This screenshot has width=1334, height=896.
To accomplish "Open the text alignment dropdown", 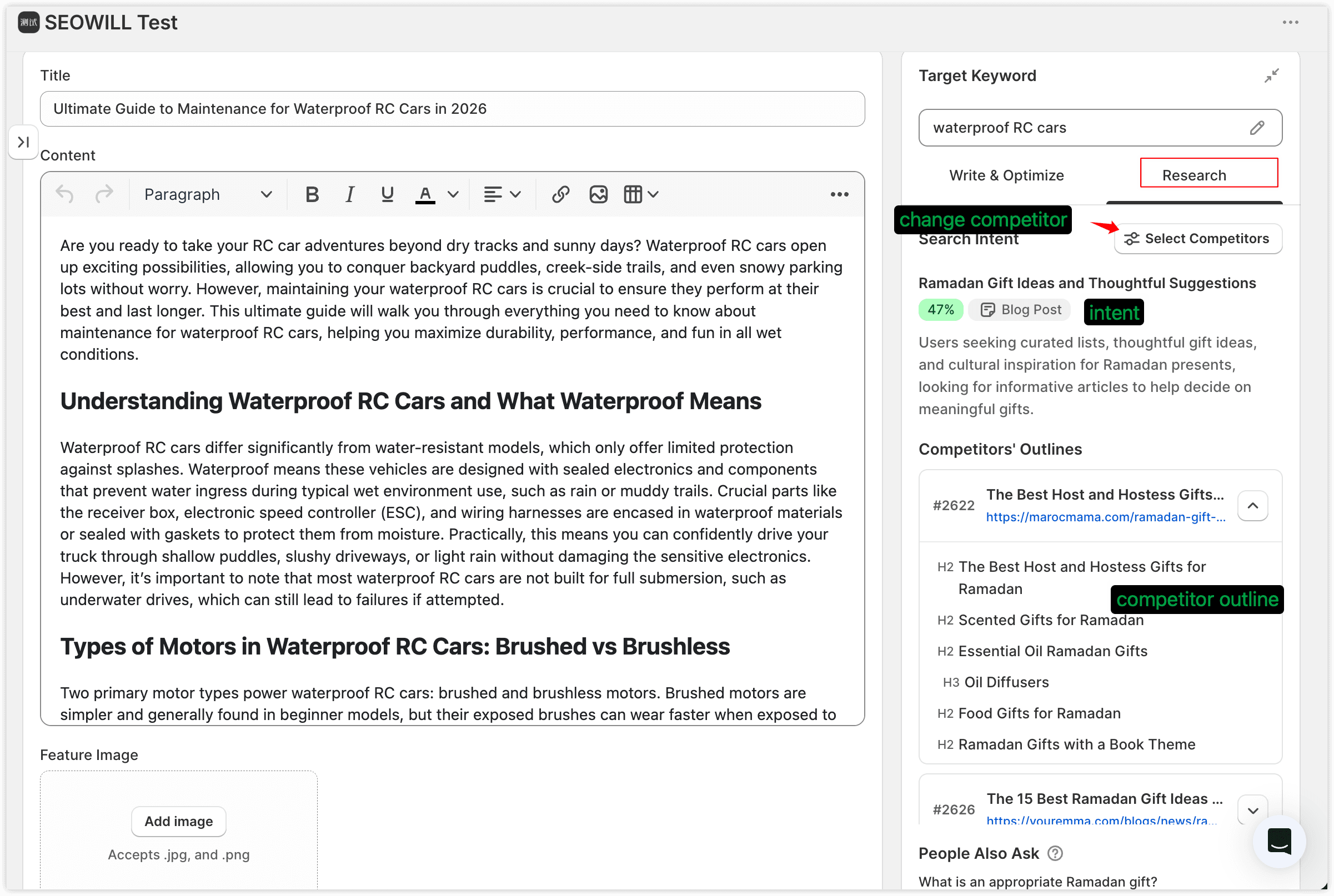I will pyautogui.click(x=502, y=194).
